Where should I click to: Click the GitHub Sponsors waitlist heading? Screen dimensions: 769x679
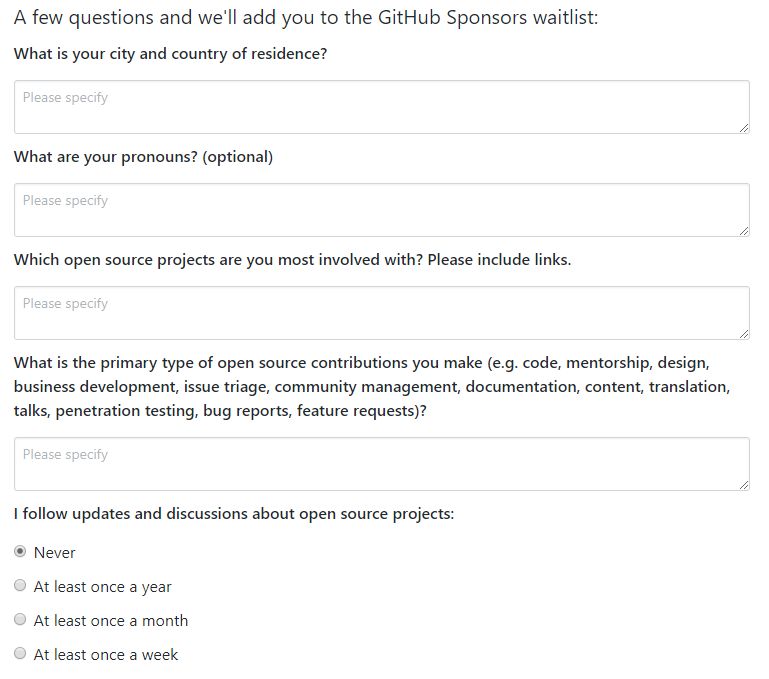pyautogui.click(x=306, y=18)
